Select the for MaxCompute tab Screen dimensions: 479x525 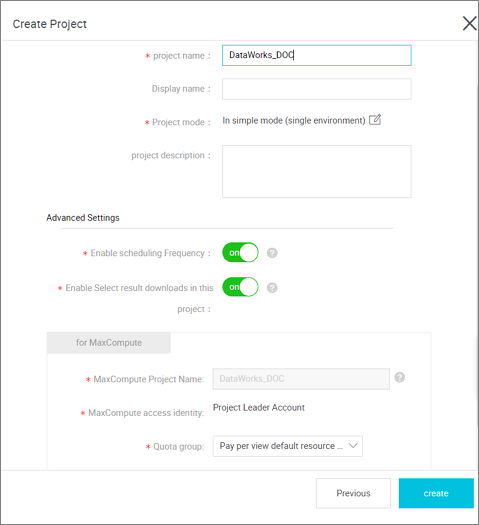click(109, 343)
